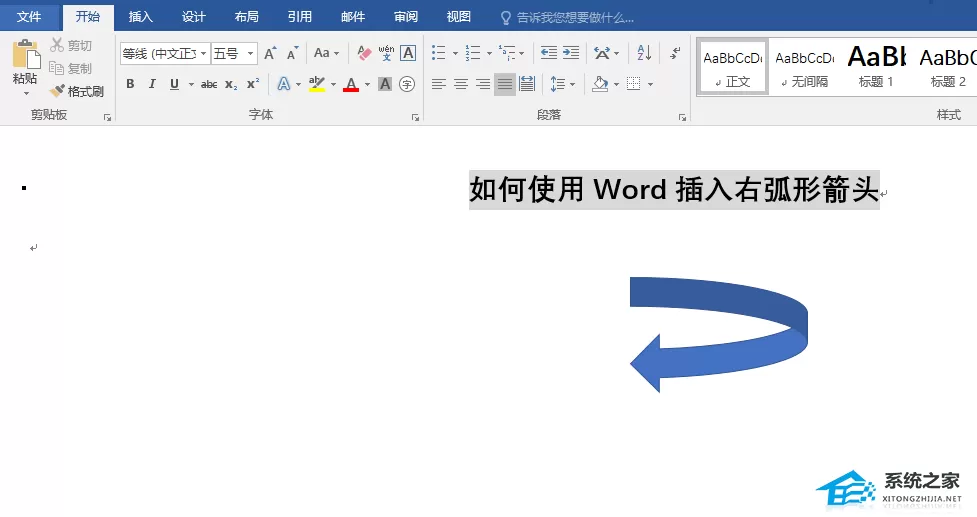
Task: Open Font dialog launcher in 字体 group
Action: [x=416, y=117]
